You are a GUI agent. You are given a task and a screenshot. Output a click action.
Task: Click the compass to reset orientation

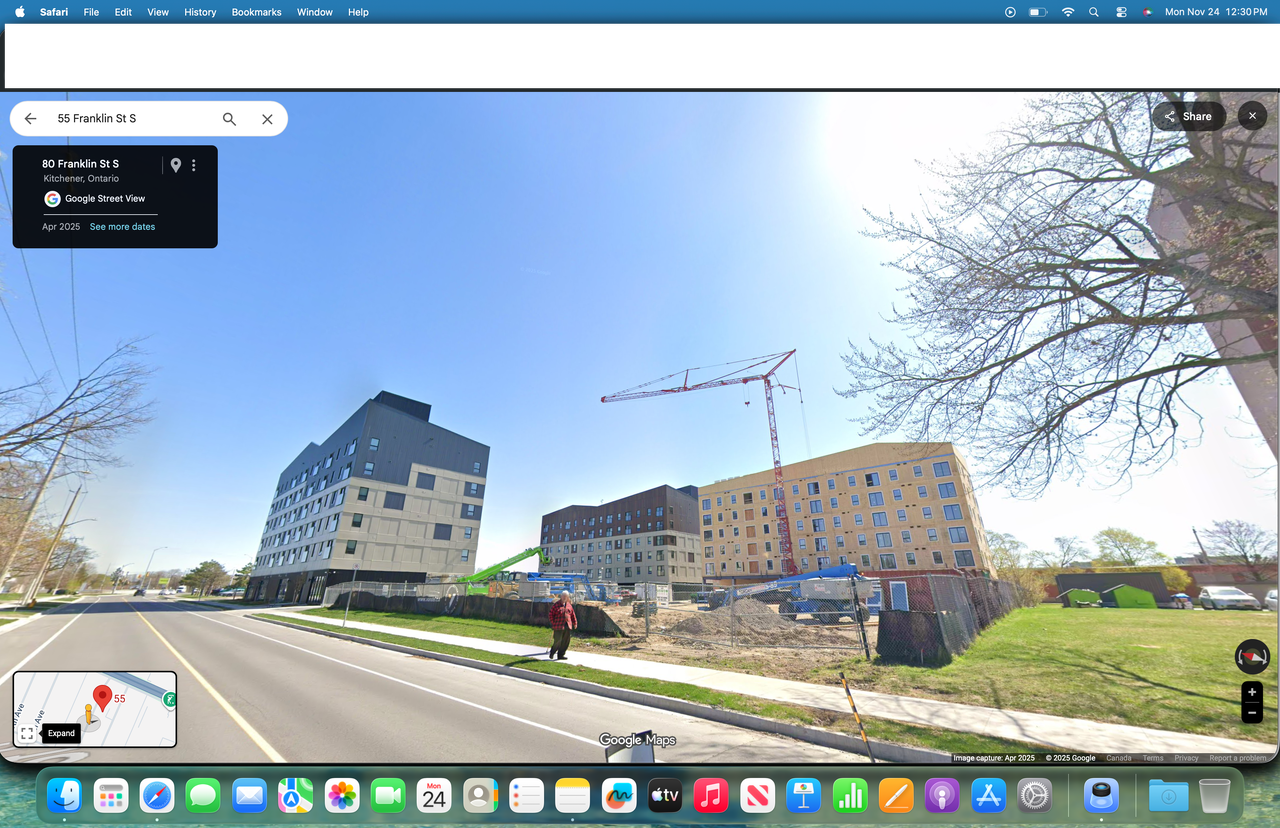point(1252,656)
